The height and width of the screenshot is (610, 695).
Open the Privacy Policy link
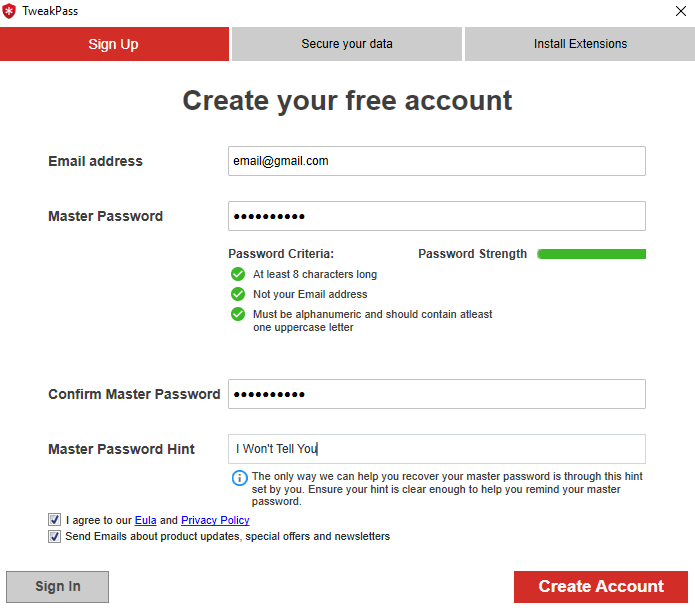point(215,520)
